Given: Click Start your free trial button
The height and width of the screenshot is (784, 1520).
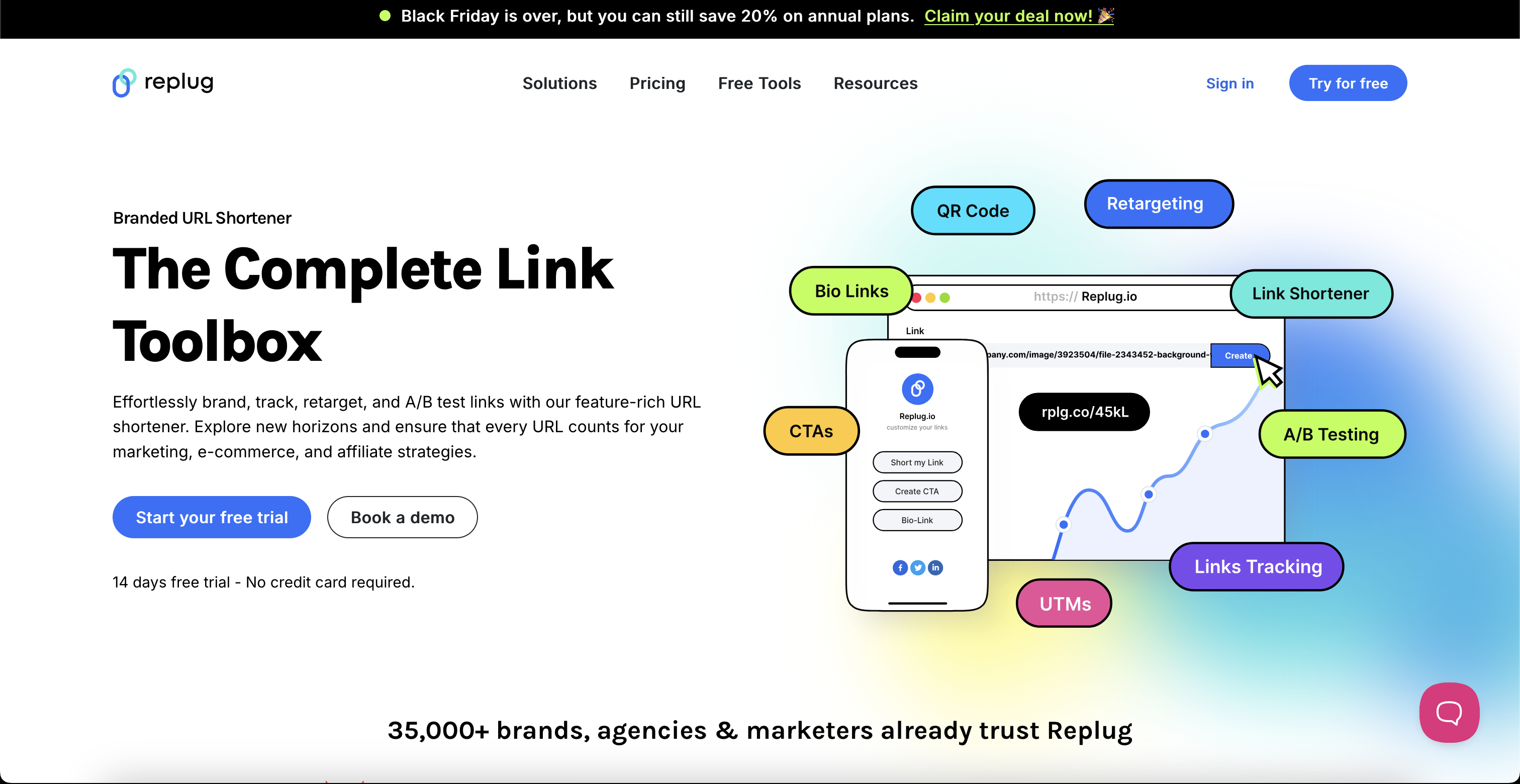Looking at the screenshot, I should tap(212, 517).
